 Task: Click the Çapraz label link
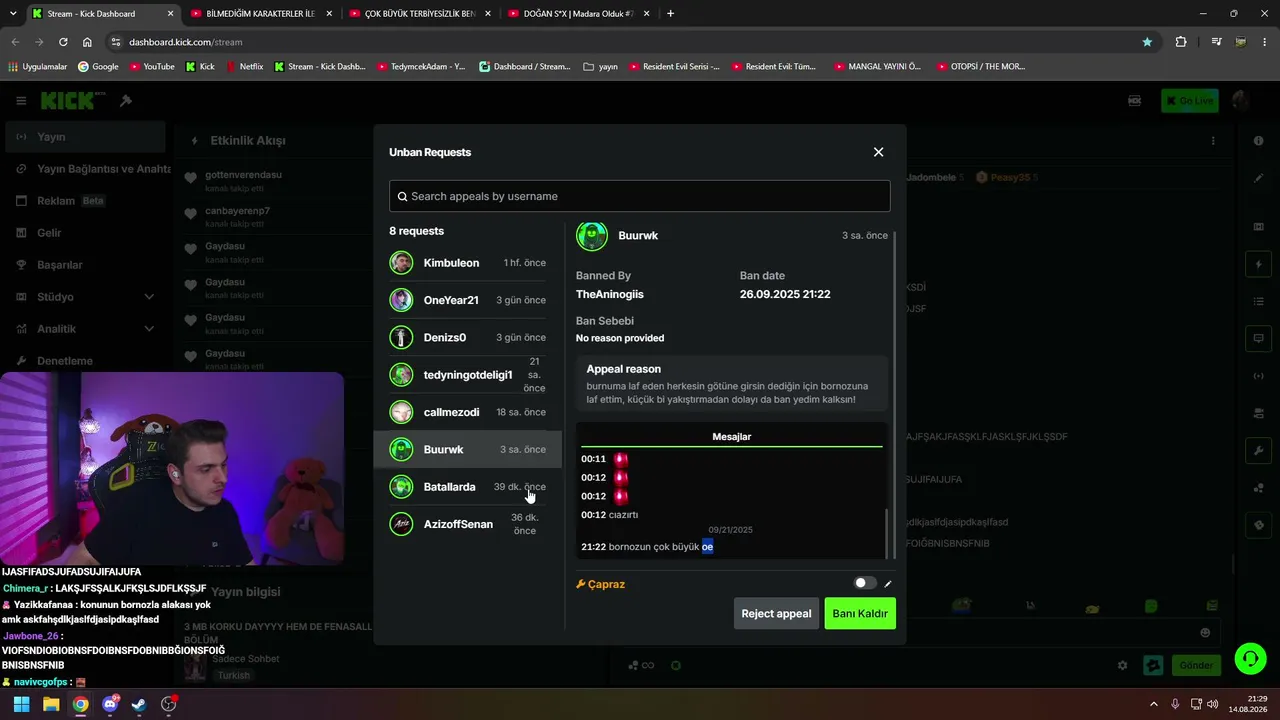click(x=601, y=584)
